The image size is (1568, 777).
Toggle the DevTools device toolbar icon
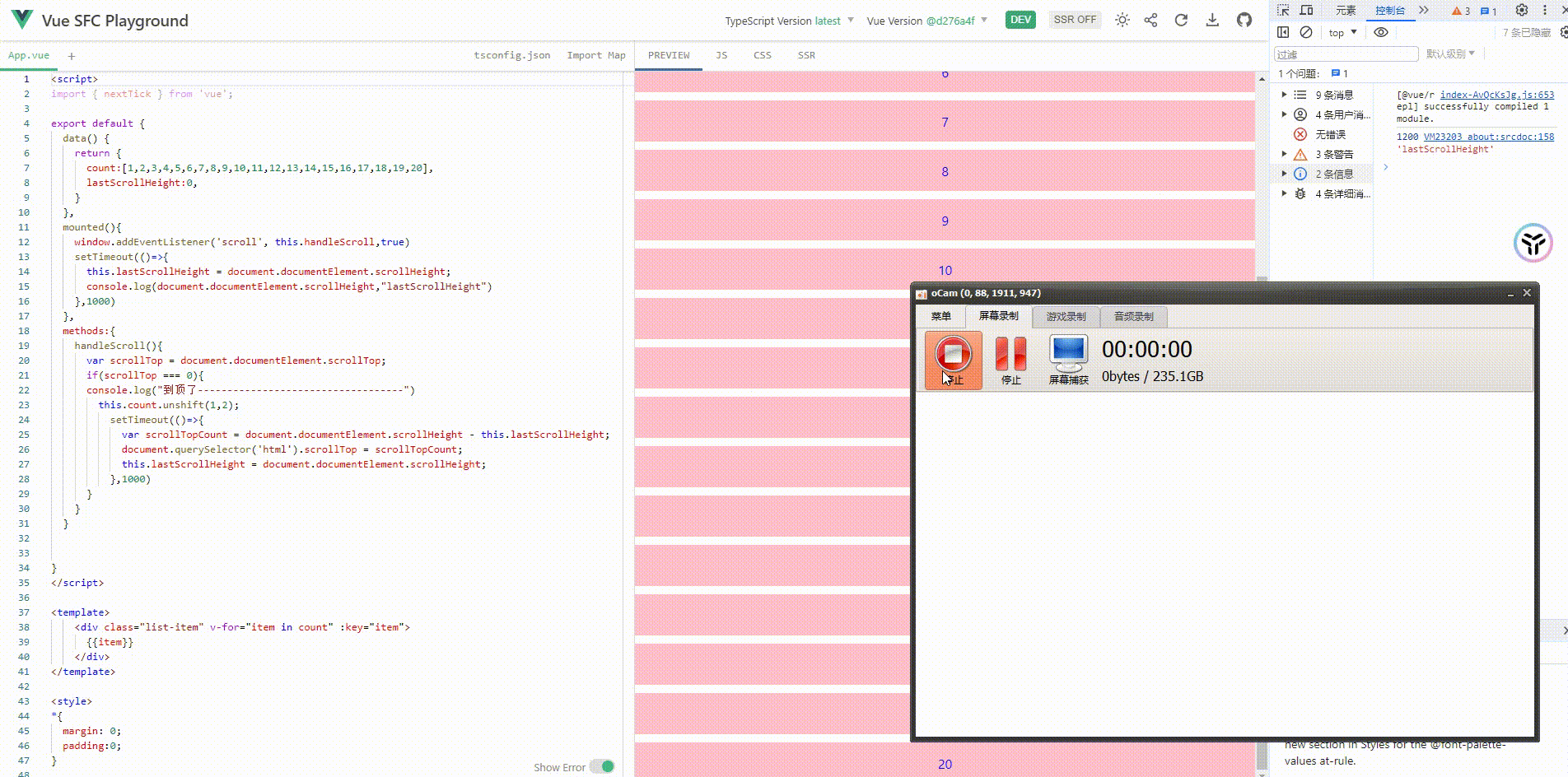[1306, 10]
